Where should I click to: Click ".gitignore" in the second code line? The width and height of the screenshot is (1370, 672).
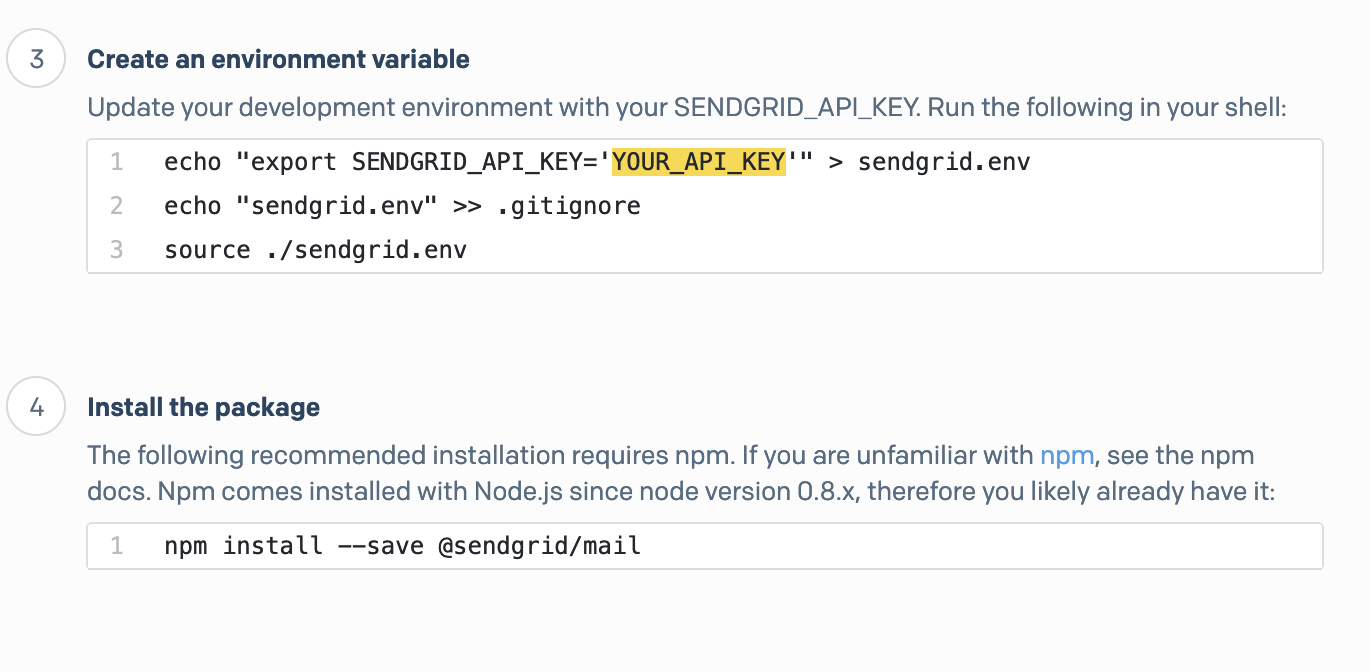coord(569,206)
